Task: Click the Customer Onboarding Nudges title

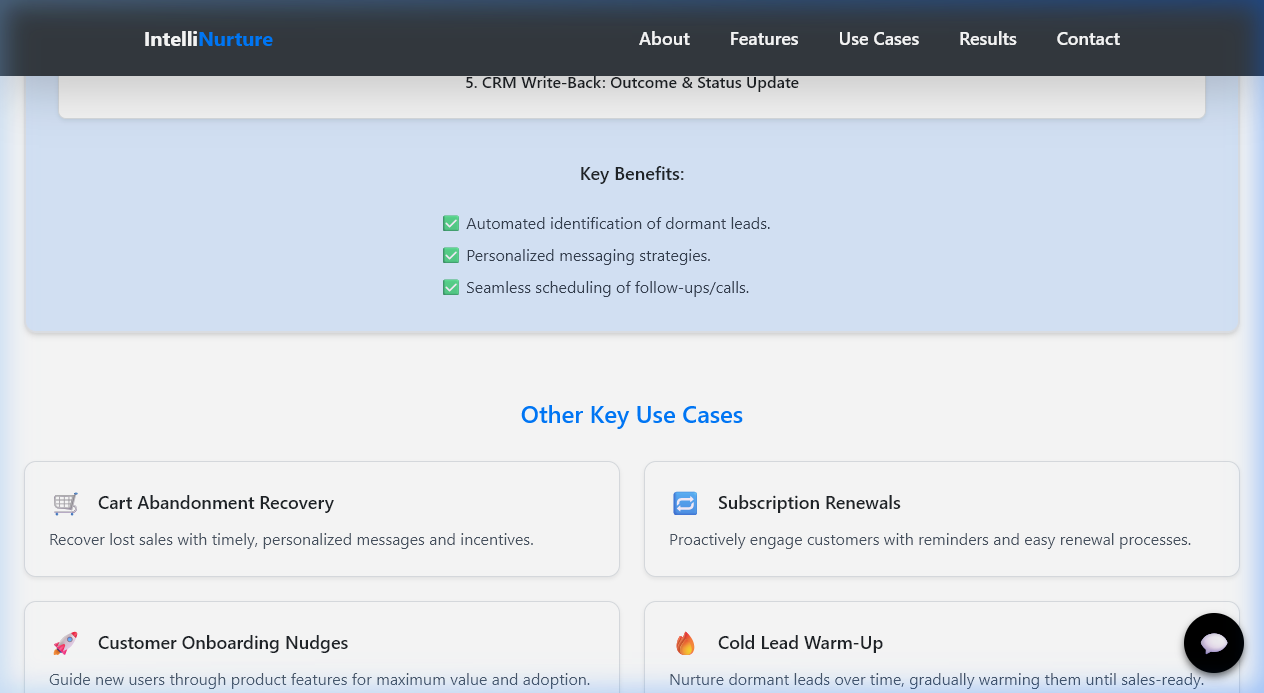Action: coord(223,643)
